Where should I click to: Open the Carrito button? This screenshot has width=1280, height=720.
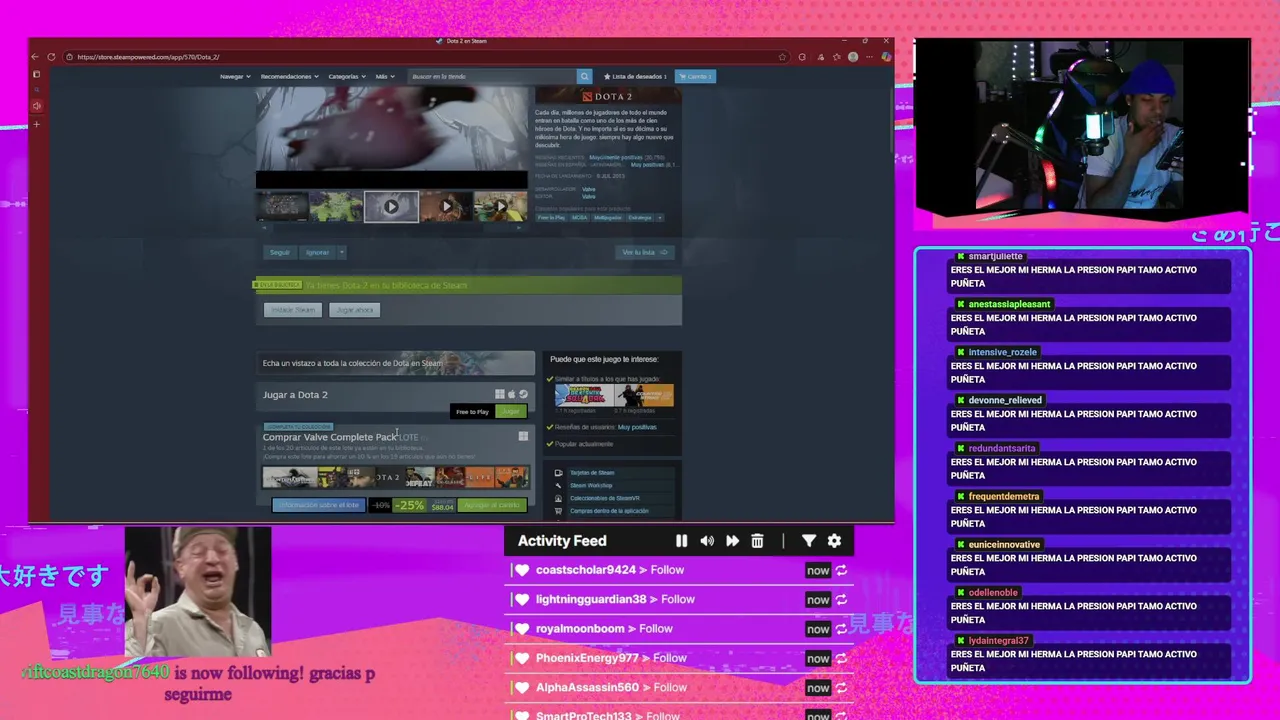tap(696, 76)
